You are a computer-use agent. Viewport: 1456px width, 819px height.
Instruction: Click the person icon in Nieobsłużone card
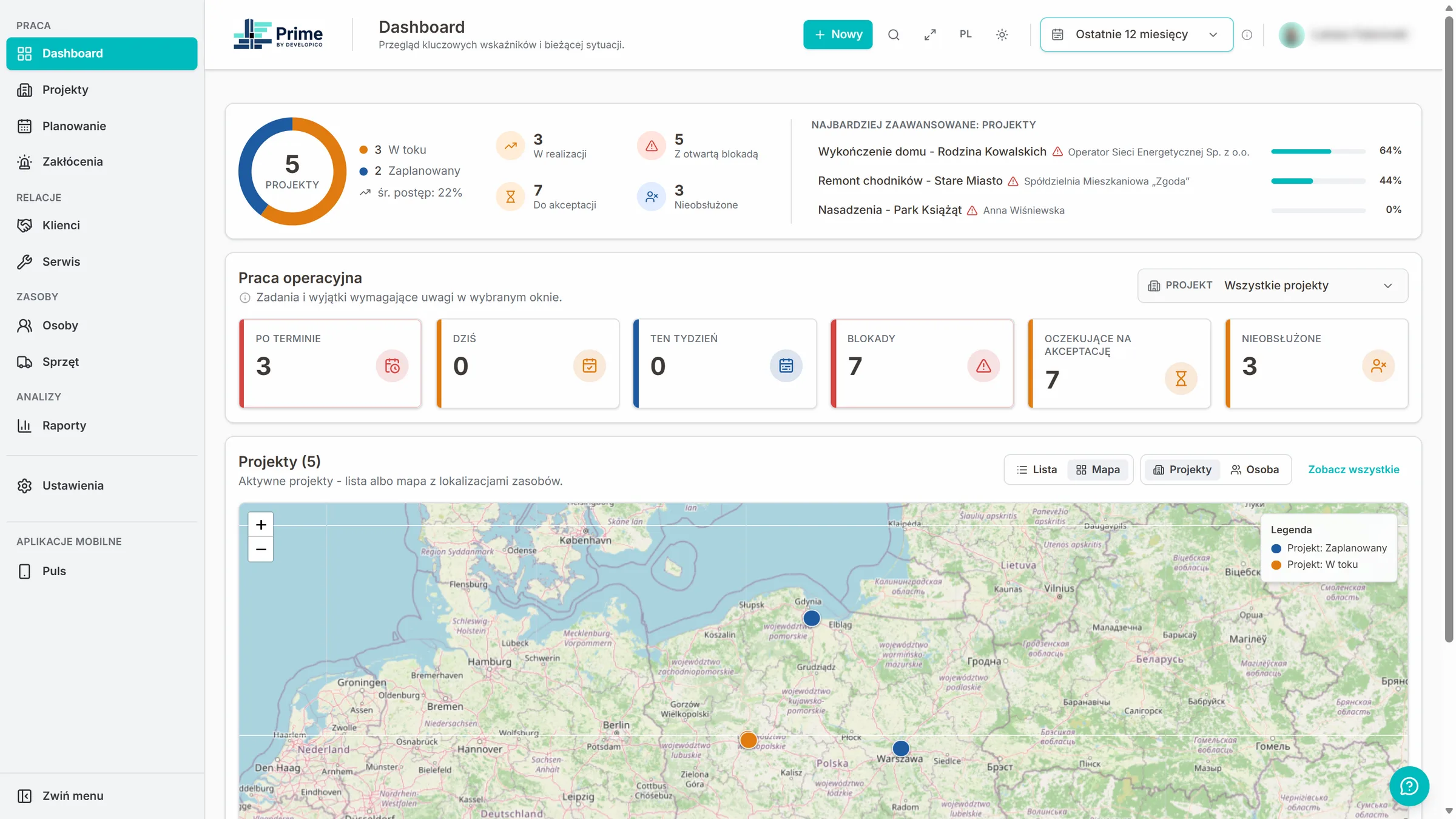coord(1378,366)
